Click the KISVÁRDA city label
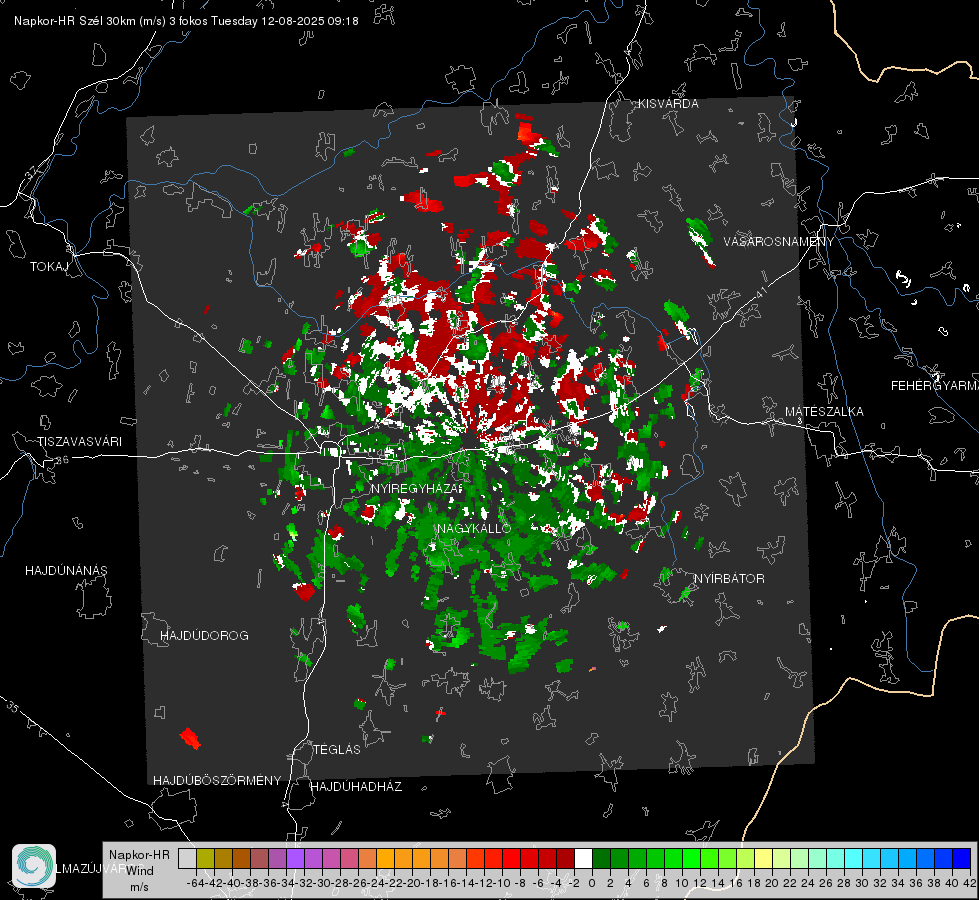Image resolution: width=979 pixels, height=900 pixels. point(668,104)
